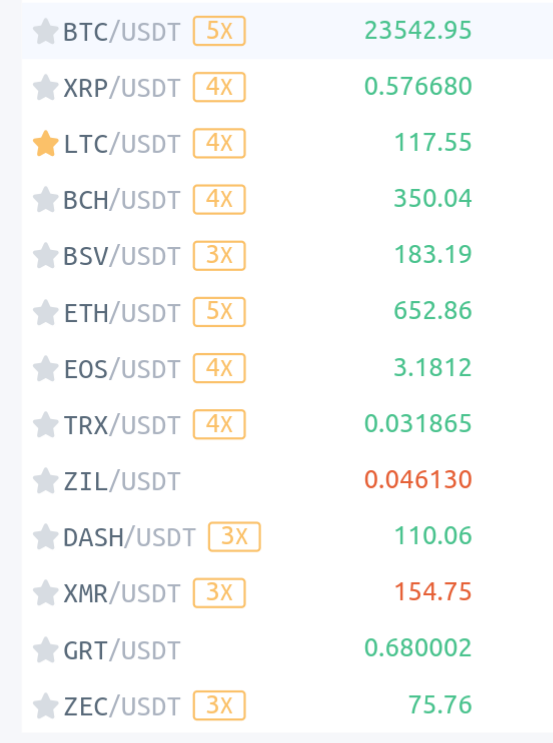Add EOS/USDT to favorites via star
The height and width of the screenshot is (743, 553).
[x=45, y=368]
